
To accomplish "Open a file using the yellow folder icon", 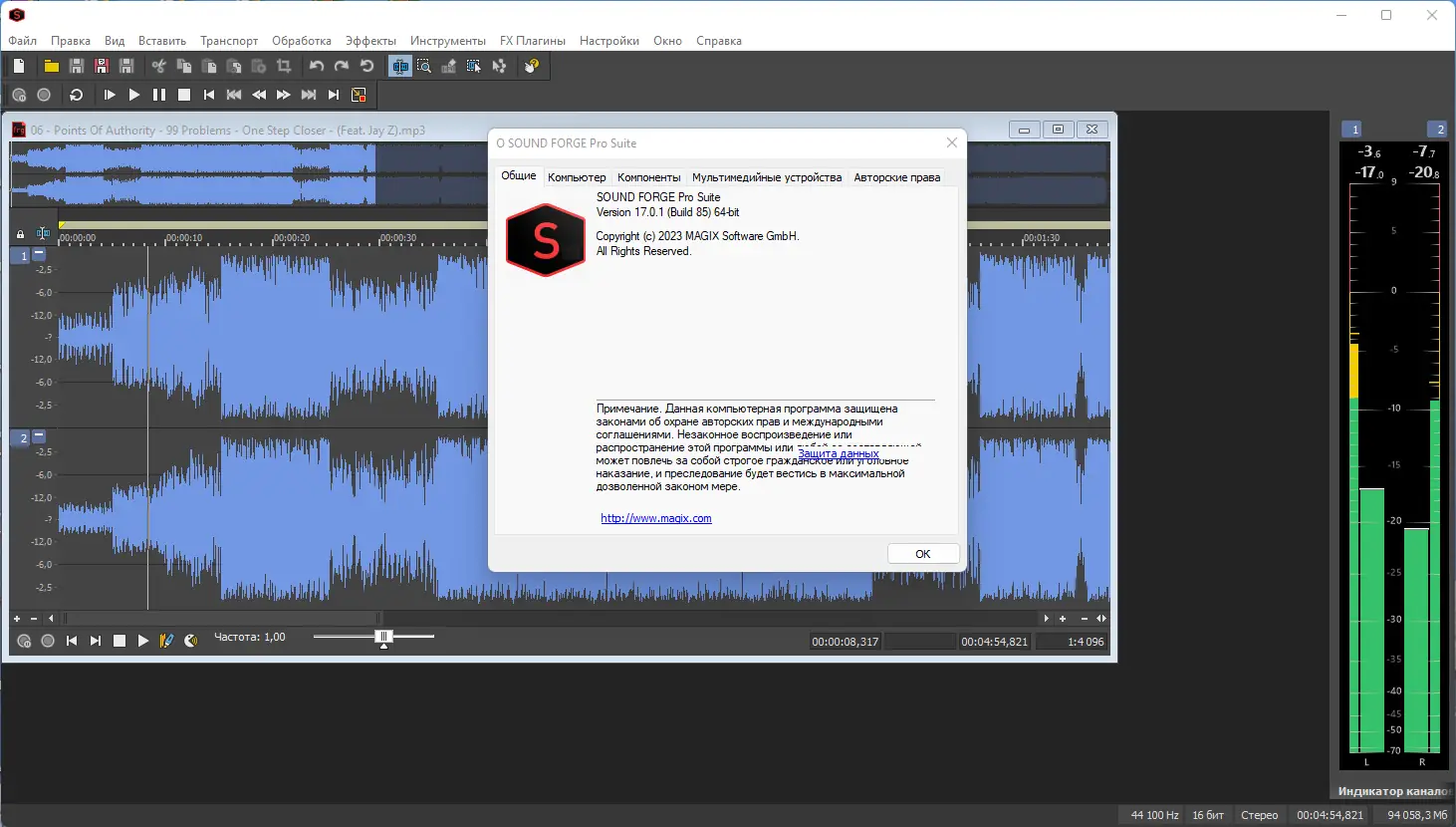I will (51, 66).
